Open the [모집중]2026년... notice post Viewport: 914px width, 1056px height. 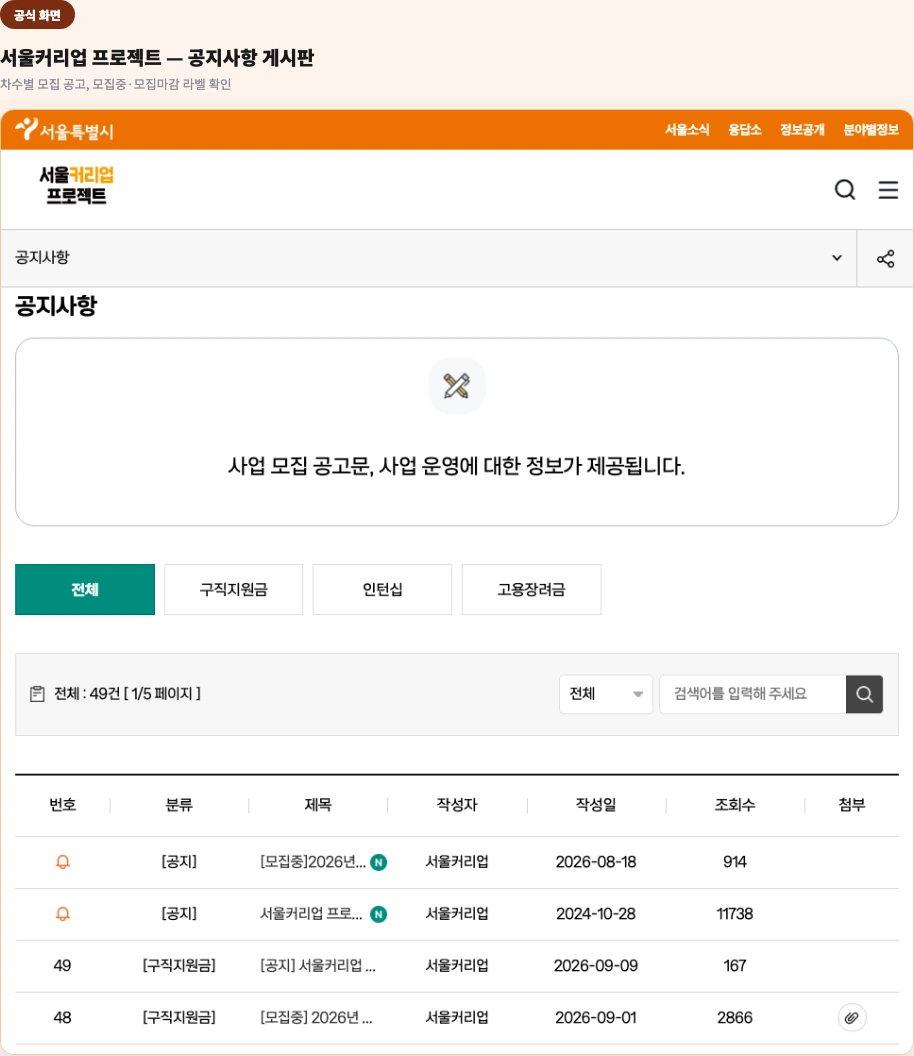(x=313, y=861)
